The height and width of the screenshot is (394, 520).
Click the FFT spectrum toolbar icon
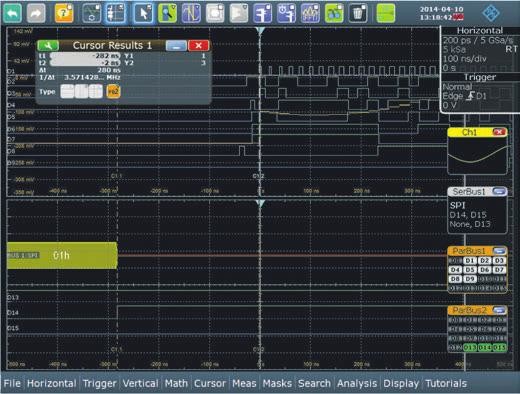(310, 13)
